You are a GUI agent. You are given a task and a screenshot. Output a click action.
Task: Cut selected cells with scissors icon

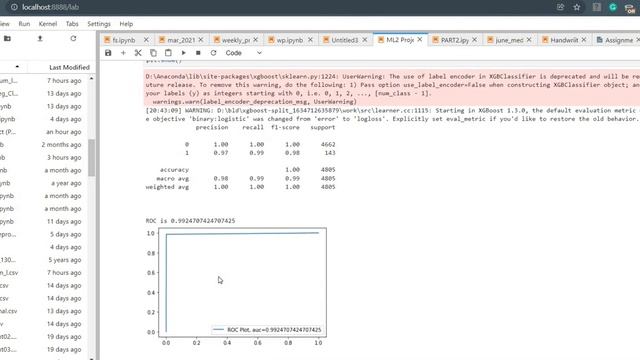pyautogui.click(x=138, y=53)
